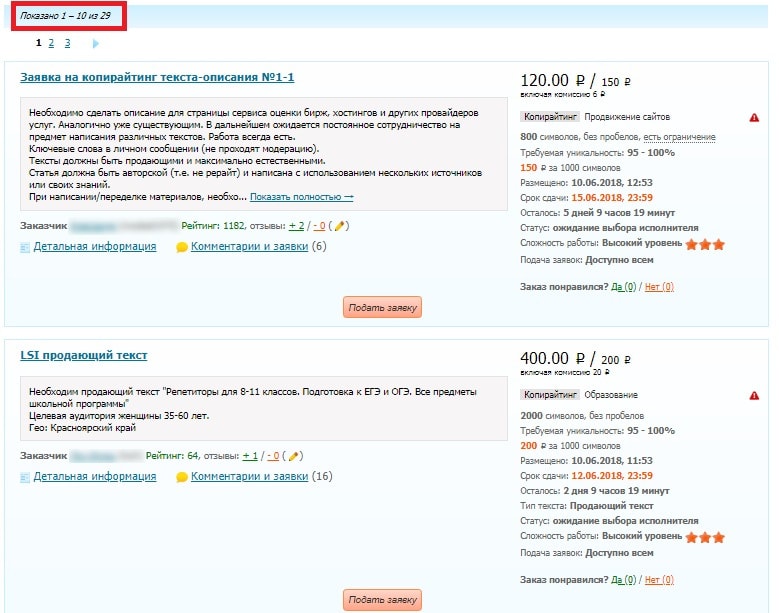Click the warning triangle icon on the LSI order
This screenshot has width=779, height=613.
click(x=754, y=395)
